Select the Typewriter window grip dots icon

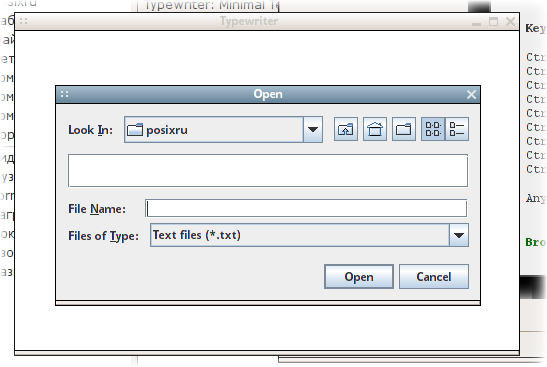23,21
